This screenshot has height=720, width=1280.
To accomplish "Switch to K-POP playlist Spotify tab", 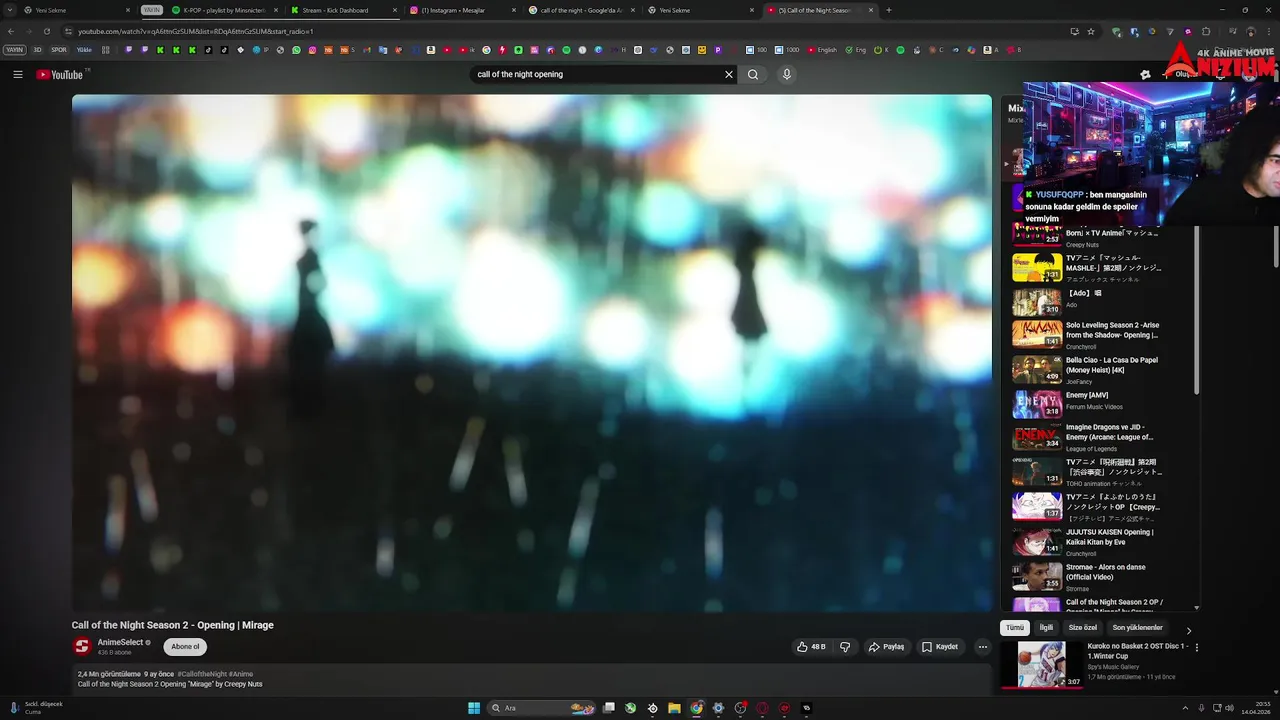I will pyautogui.click(x=225, y=10).
